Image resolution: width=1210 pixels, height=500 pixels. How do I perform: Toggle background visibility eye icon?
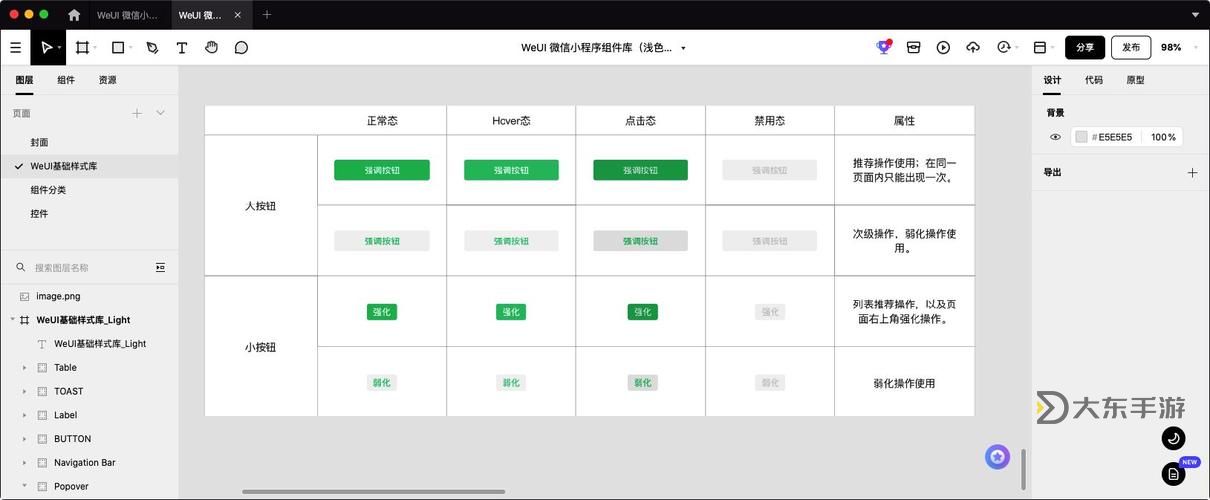pos(1055,137)
